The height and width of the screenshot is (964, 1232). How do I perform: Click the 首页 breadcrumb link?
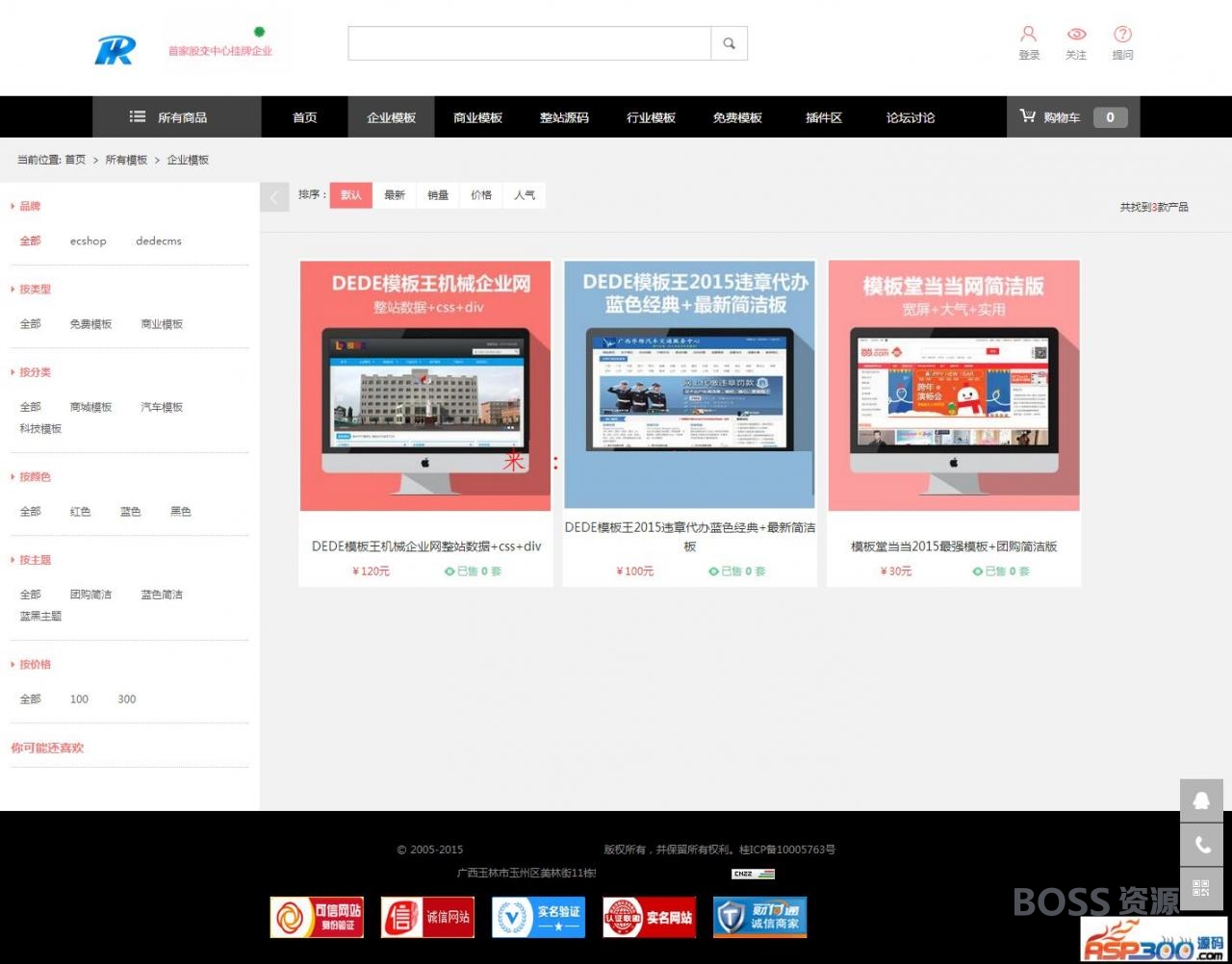point(75,160)
